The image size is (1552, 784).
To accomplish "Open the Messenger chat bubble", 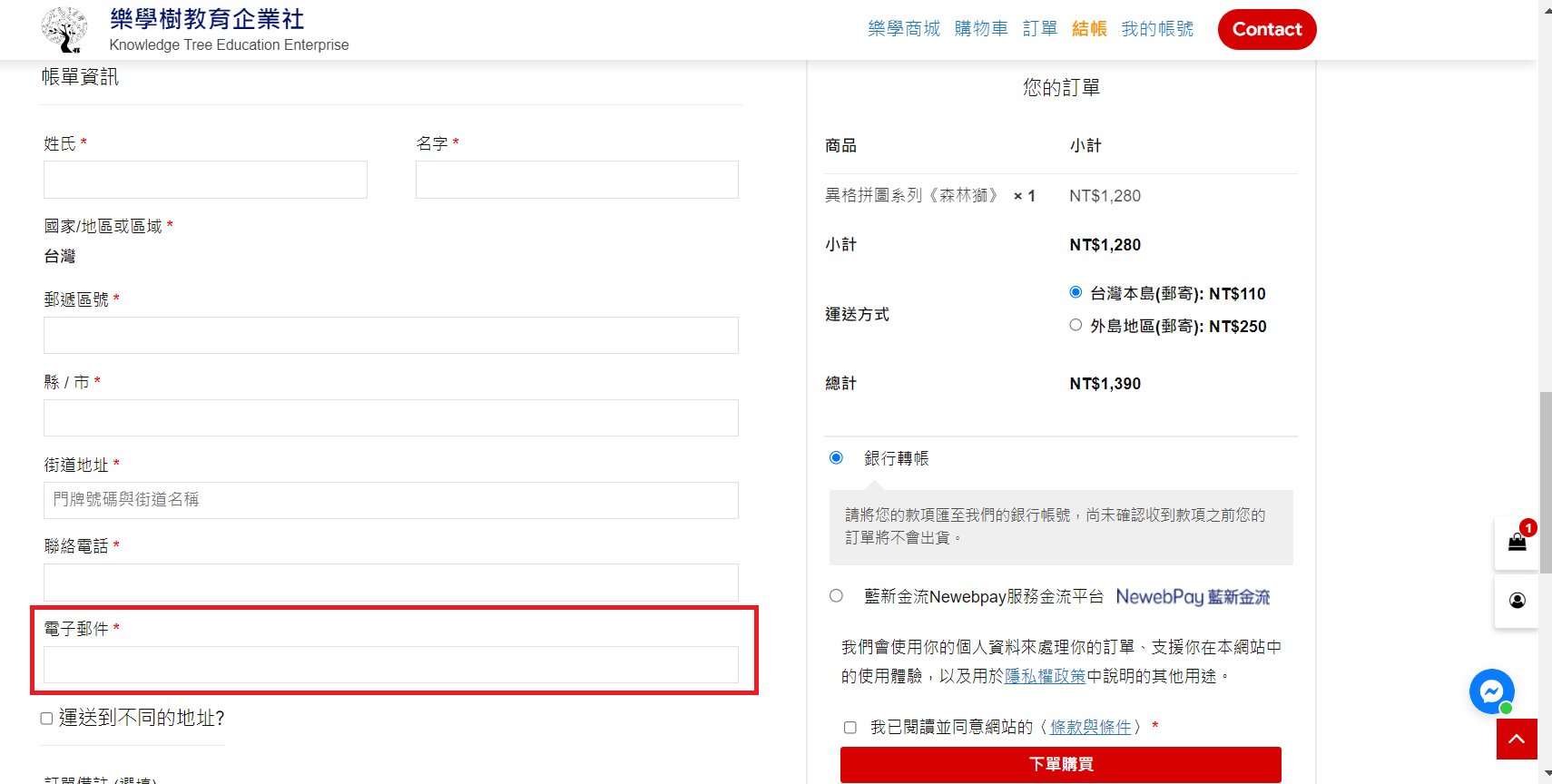I will pos(1491,691).
